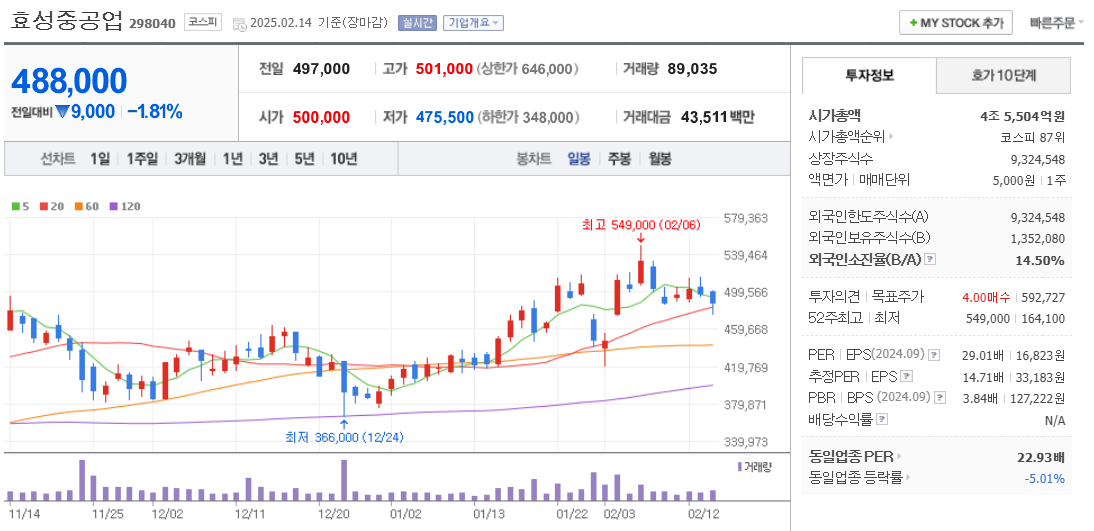1094x531 pixels.
Task: Switch to the 투자정보 tab
Action: click(x=869, y=75)
